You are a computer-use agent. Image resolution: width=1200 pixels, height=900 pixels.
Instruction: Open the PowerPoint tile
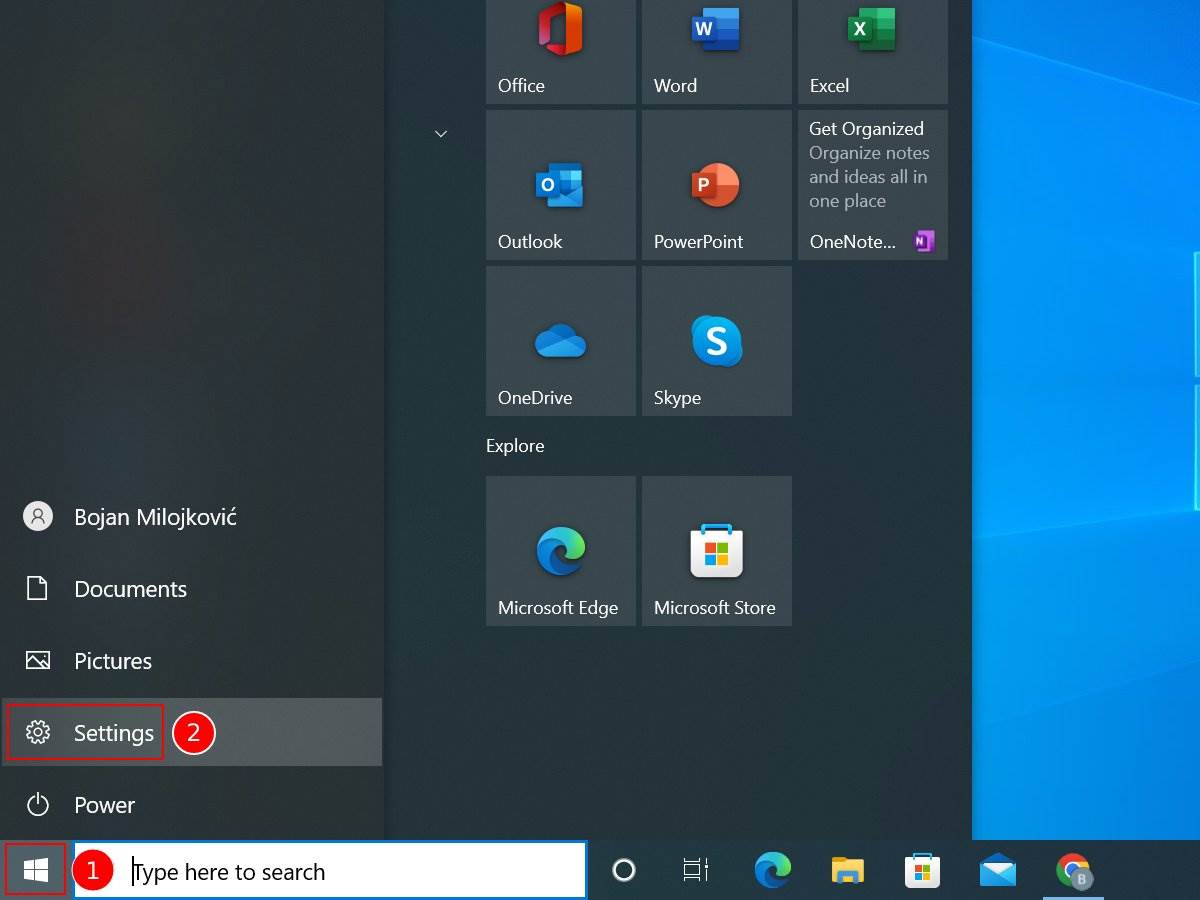tap(716, 185)
